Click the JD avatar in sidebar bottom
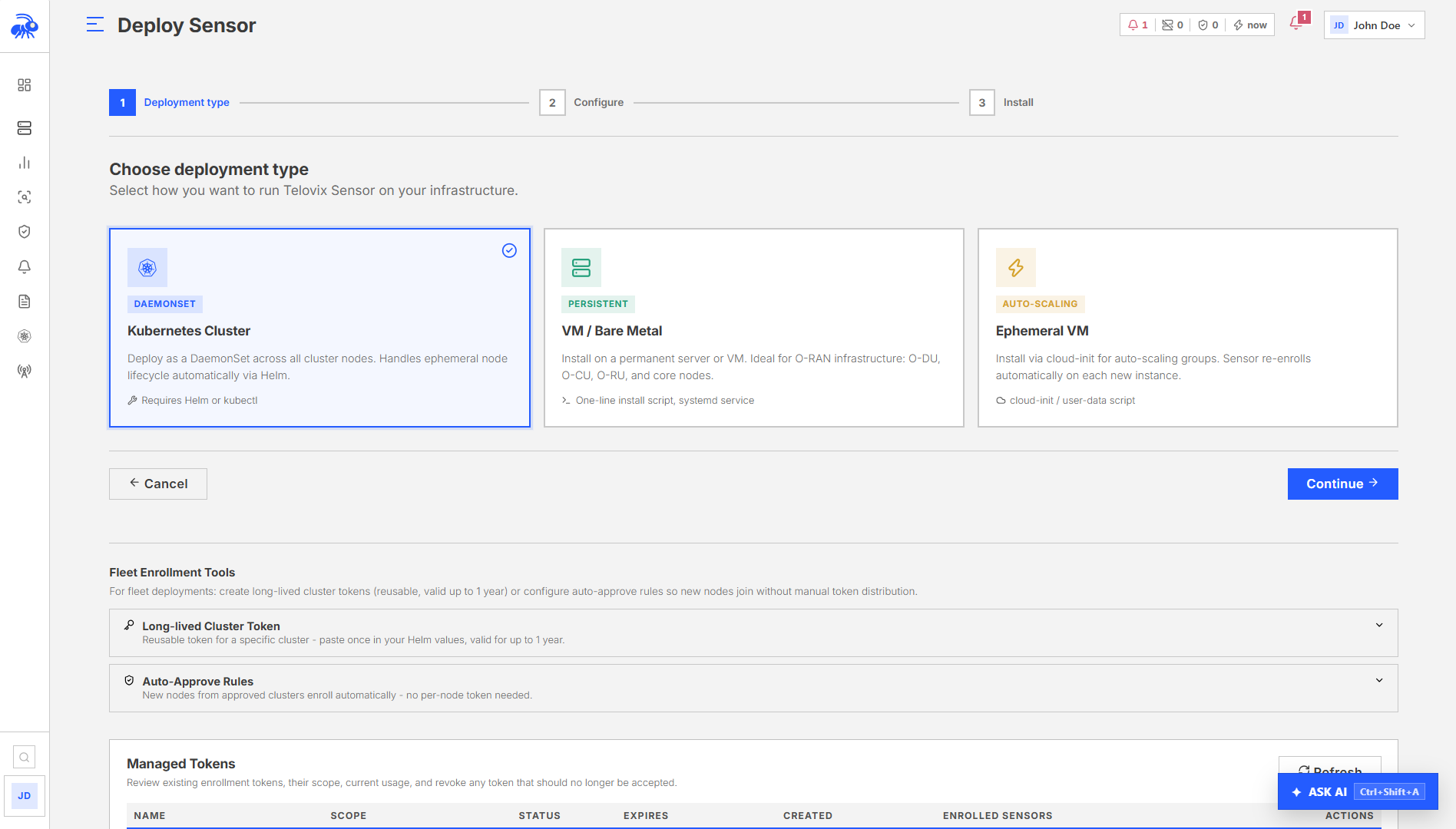The height and width of the screenshot is (829, 1456). coord(25,796)
